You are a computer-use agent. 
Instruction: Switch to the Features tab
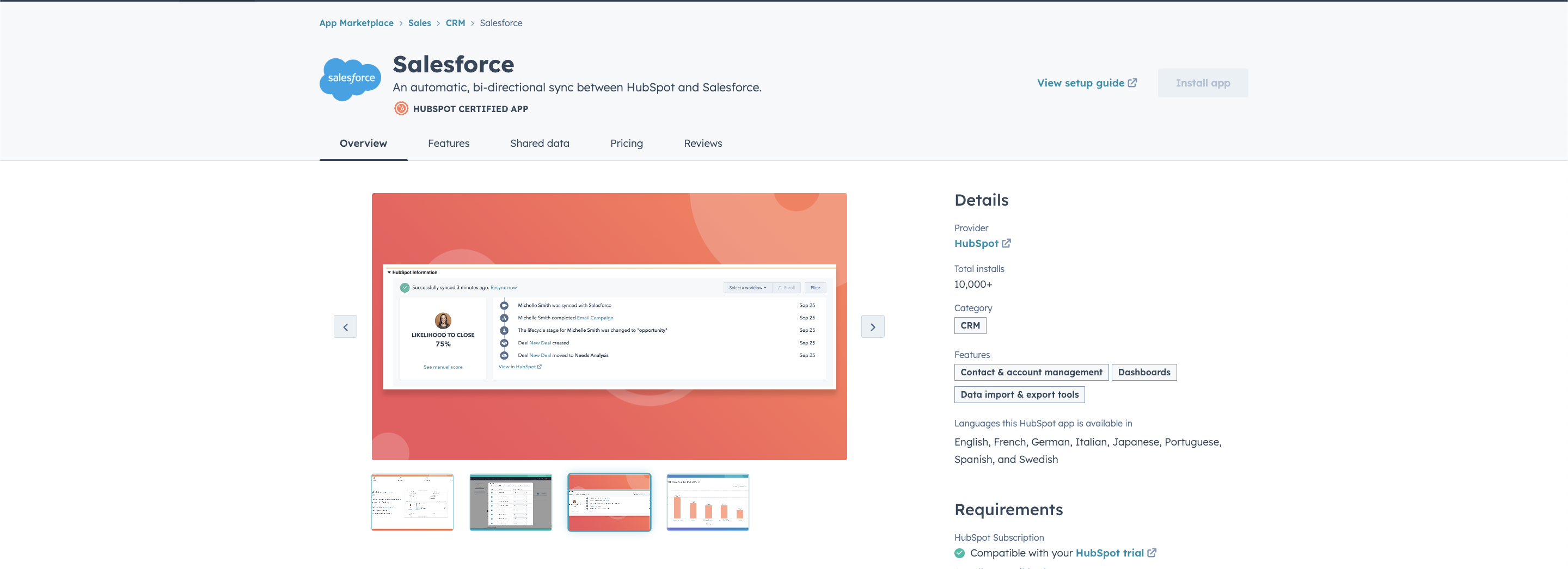[x=448, y=144]
